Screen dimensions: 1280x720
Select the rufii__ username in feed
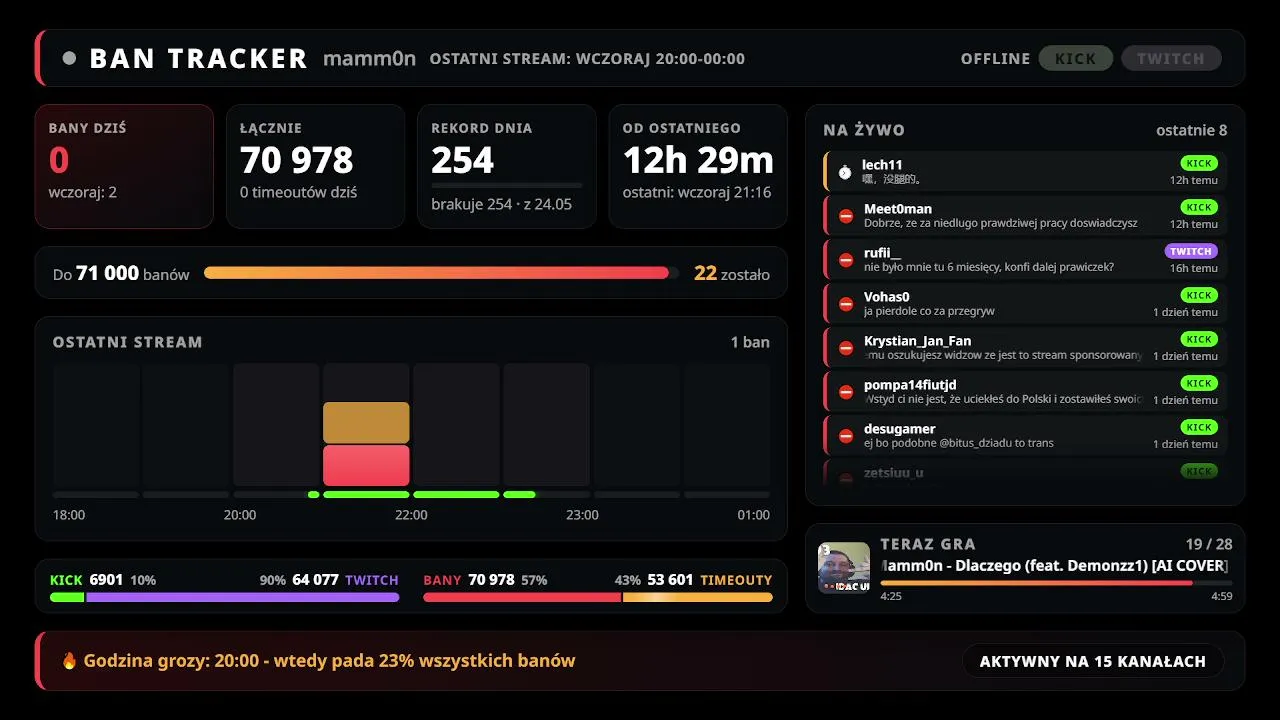coord(882,253)
